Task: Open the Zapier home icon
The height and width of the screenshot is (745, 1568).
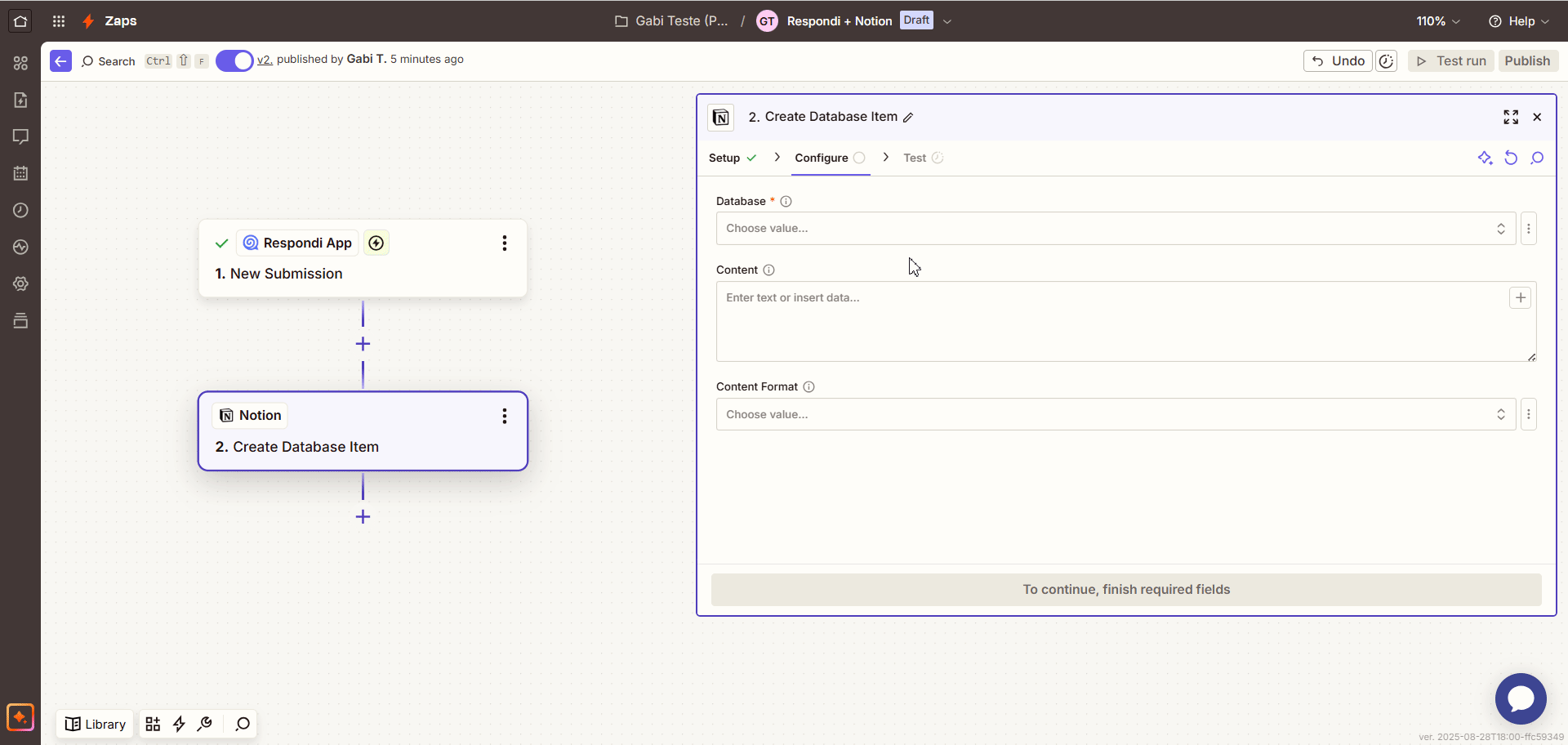Action: [20, 21]
